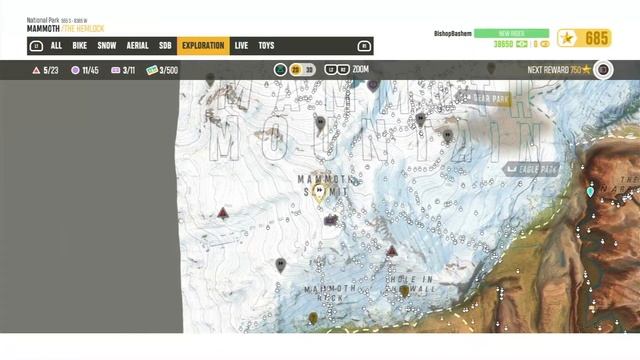The height and width of the screenshot is (360, 640).
Task: Switch to the TOYS tab
Action: click(x=266, y=46)
